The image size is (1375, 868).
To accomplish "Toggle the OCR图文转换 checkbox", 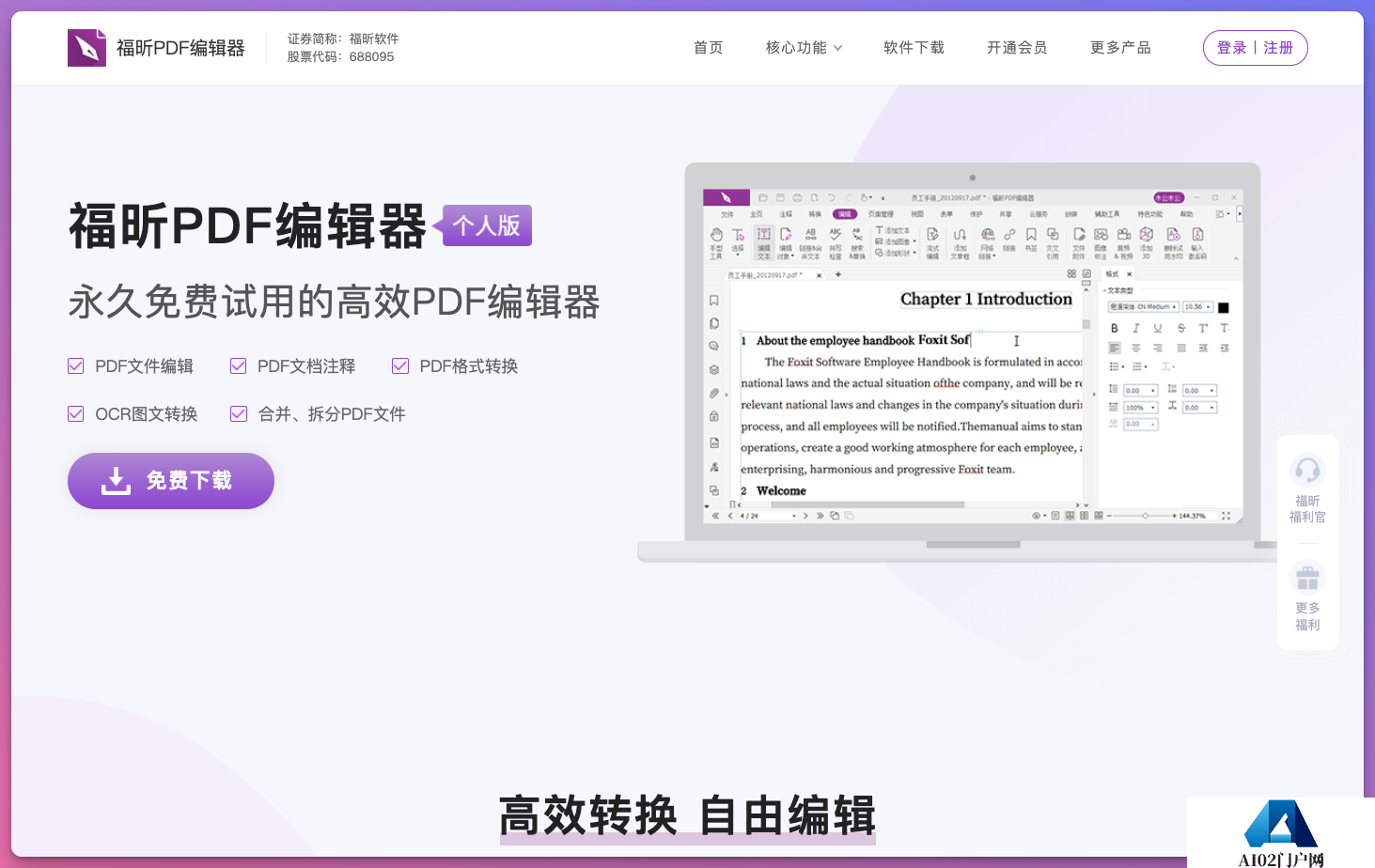I will [76, 414].
